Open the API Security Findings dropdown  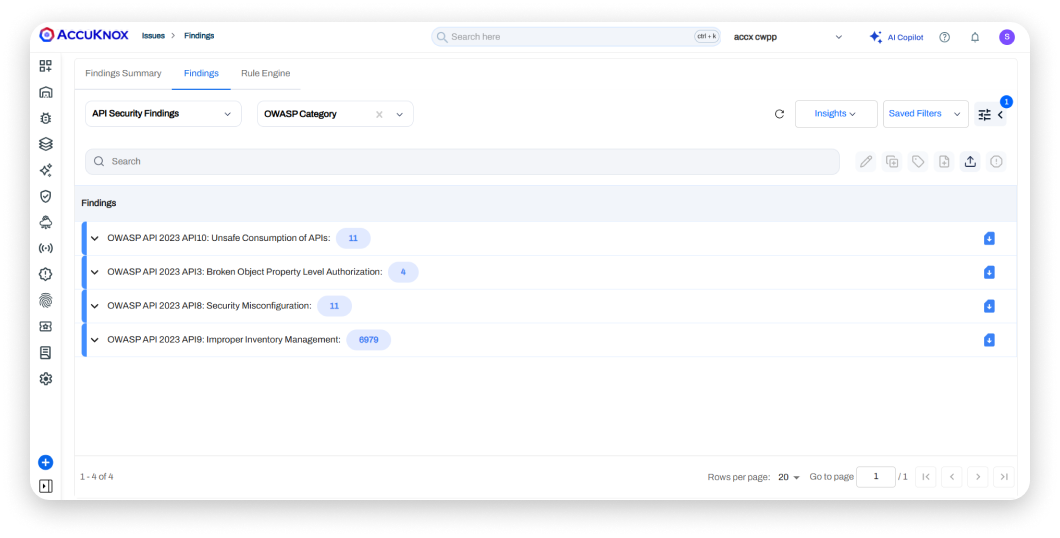pos(163,114)
